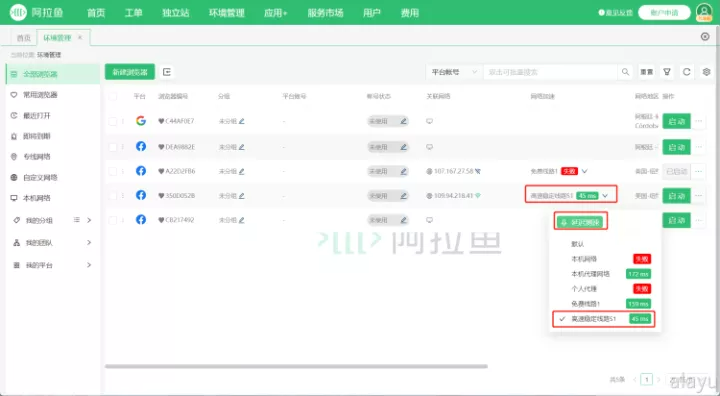Check the box for the C44AF0E7 row
The height and width of the screenshot is (396, 720).
112,121
